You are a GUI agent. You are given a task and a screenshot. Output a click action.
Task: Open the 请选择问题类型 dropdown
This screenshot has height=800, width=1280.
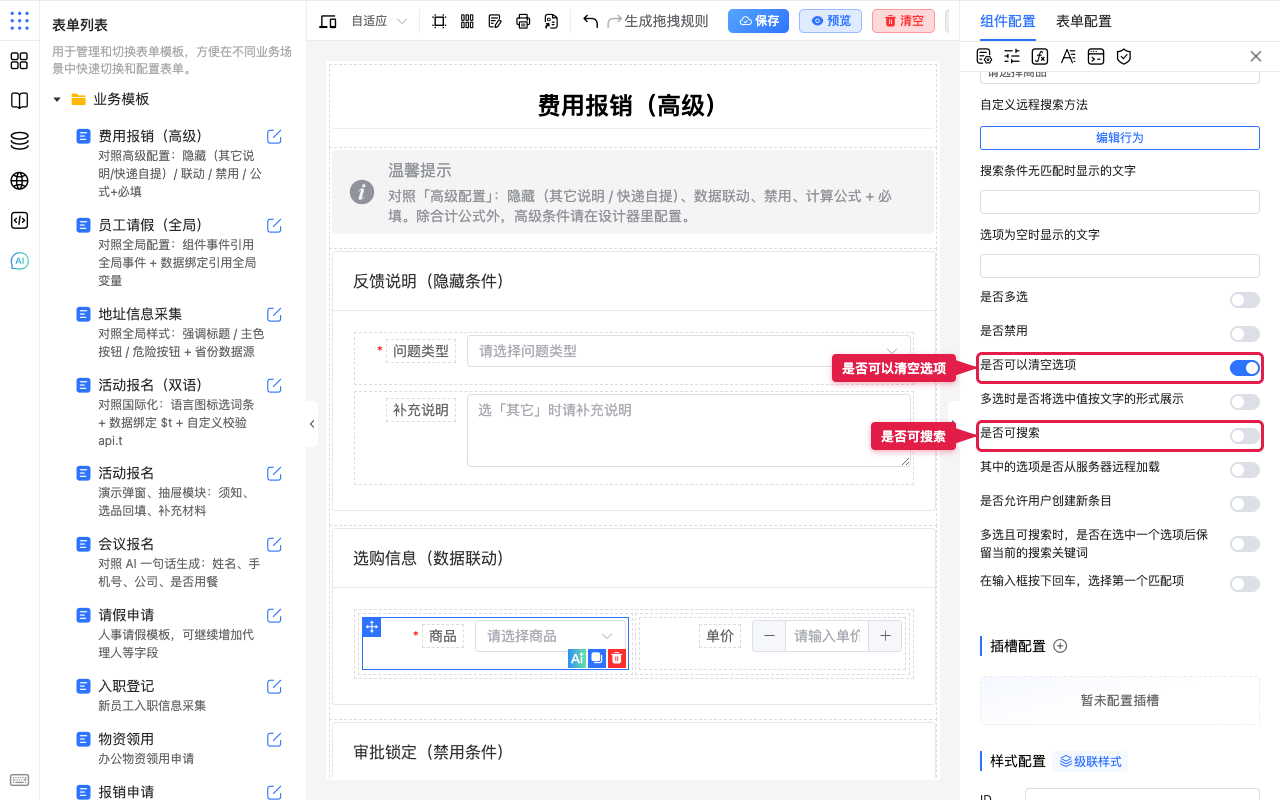click(689, 351)
